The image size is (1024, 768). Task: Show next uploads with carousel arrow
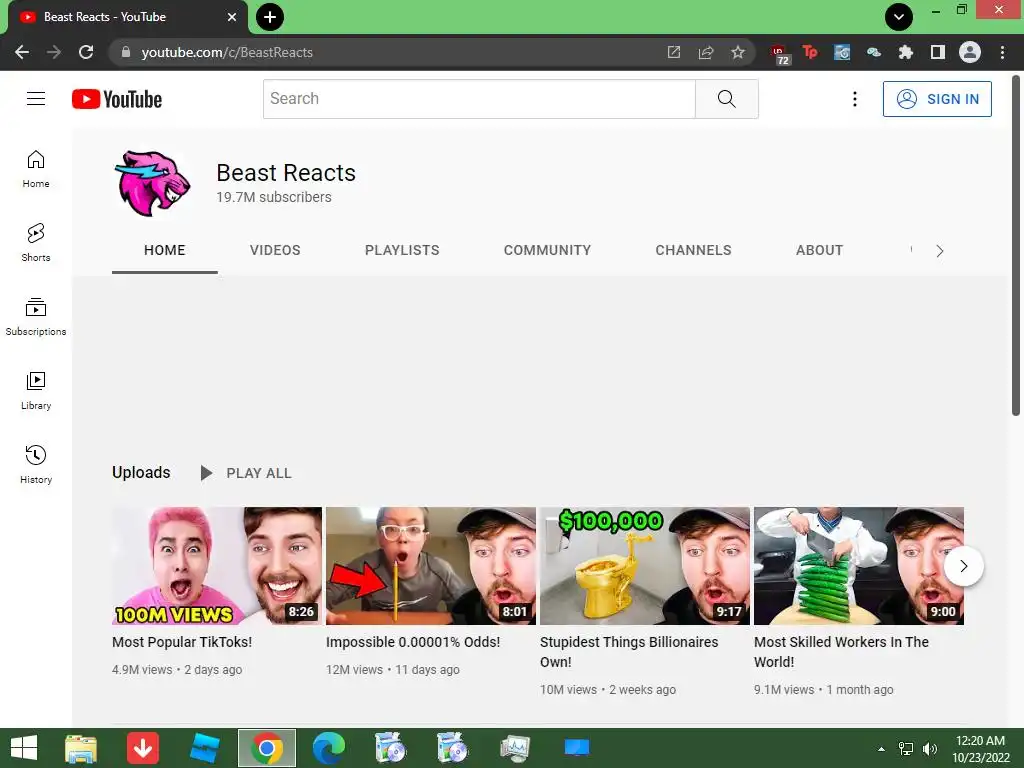pyautogui.click(x=963, y=566)
